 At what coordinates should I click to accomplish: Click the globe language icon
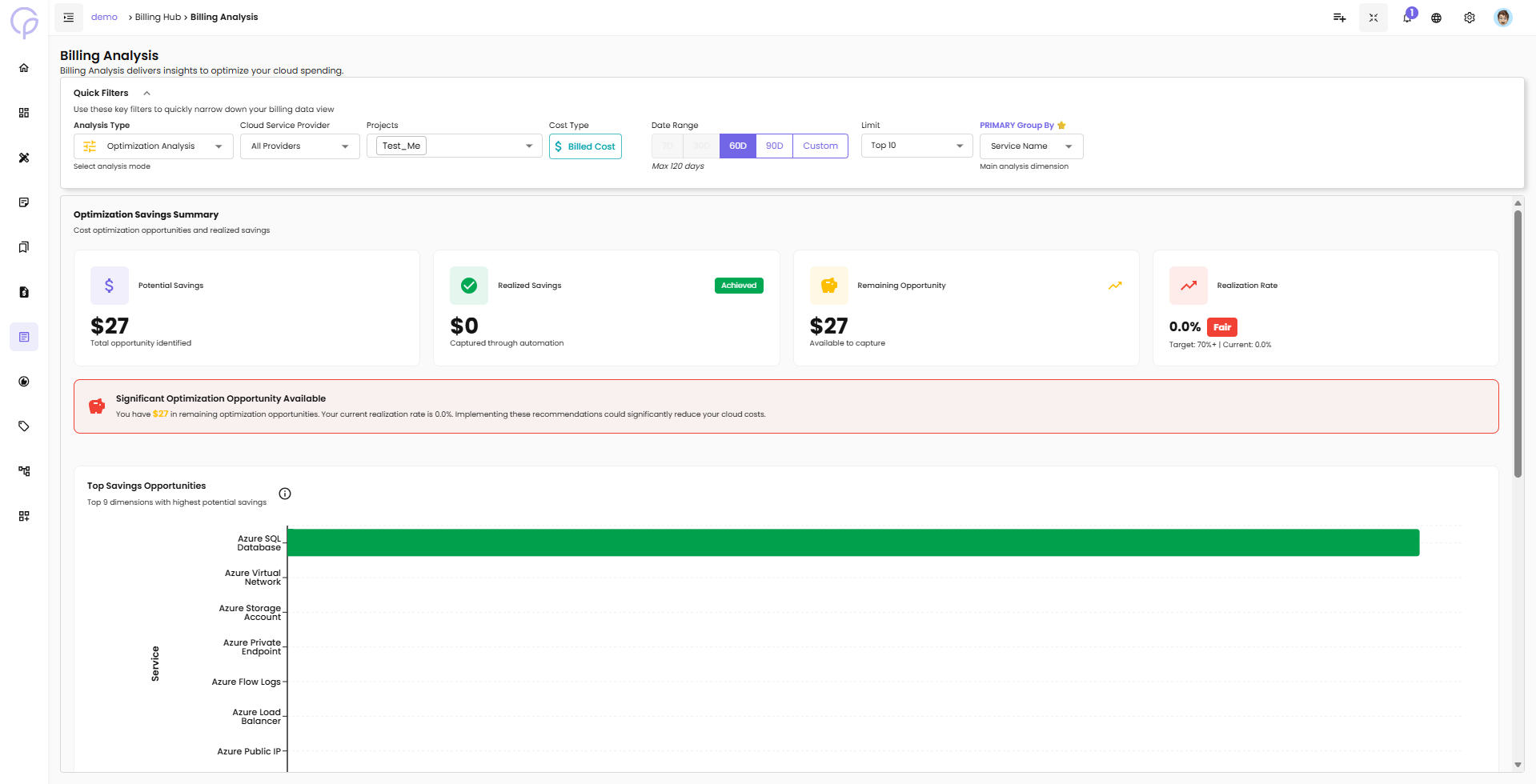tap(1437, 18)
